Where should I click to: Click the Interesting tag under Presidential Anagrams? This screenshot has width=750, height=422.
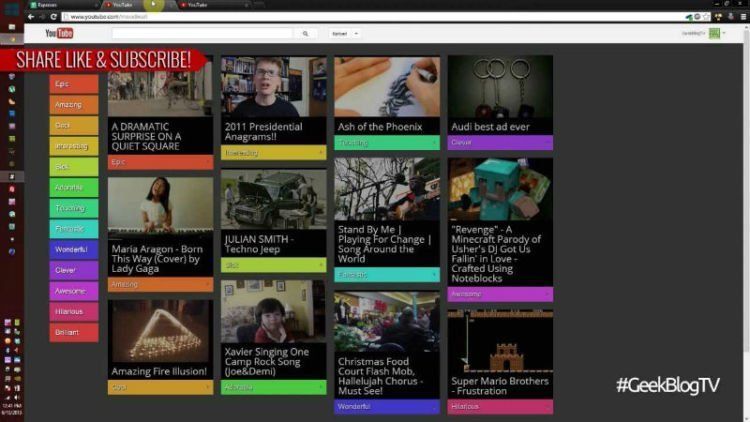pyautogui.click(x=274, y=153)
